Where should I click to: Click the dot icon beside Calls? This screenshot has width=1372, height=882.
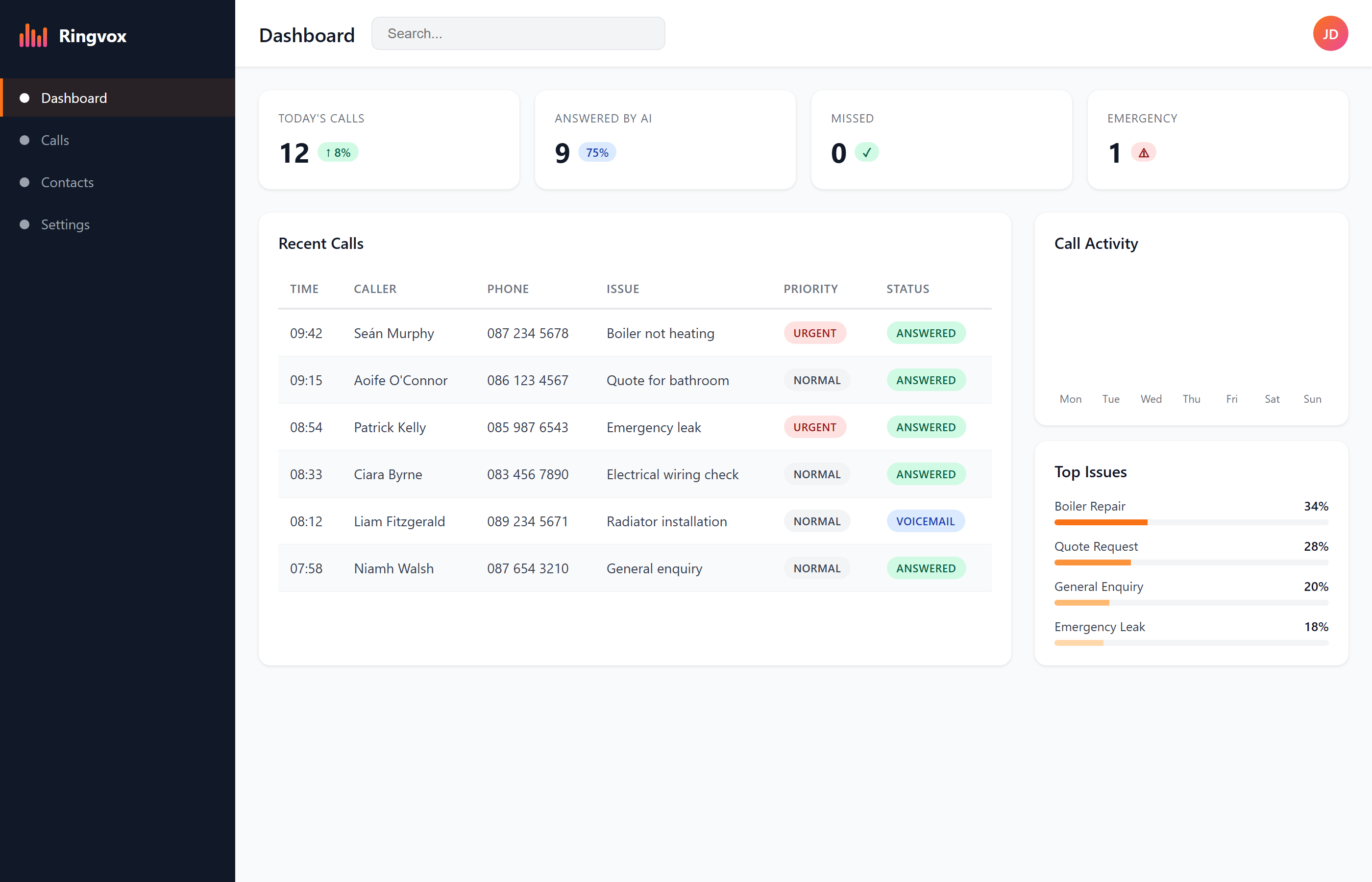click(x=24, y=140)
